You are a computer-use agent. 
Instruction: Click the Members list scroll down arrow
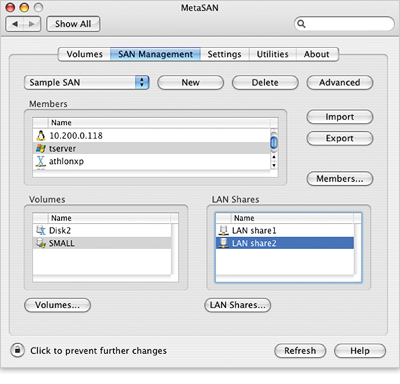[274, 165]
